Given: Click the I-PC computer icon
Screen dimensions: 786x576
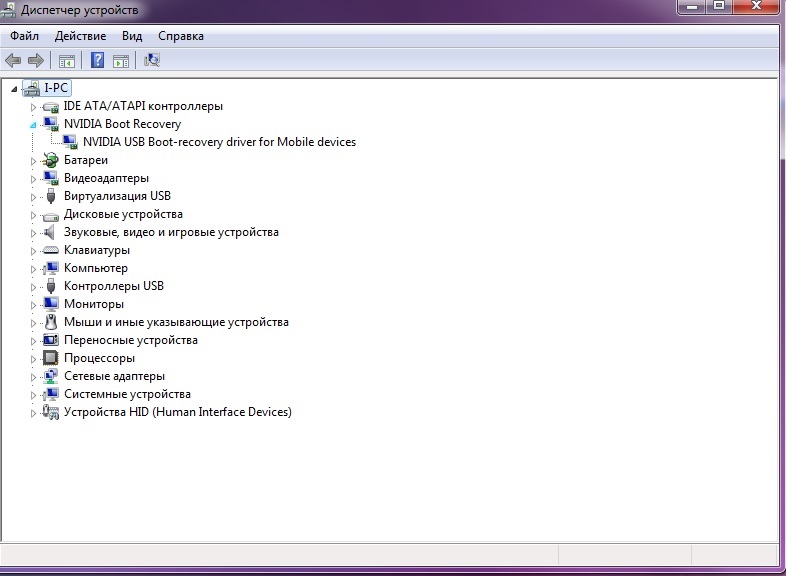Looking at the screenshot, I should click(x=31, y=88).
